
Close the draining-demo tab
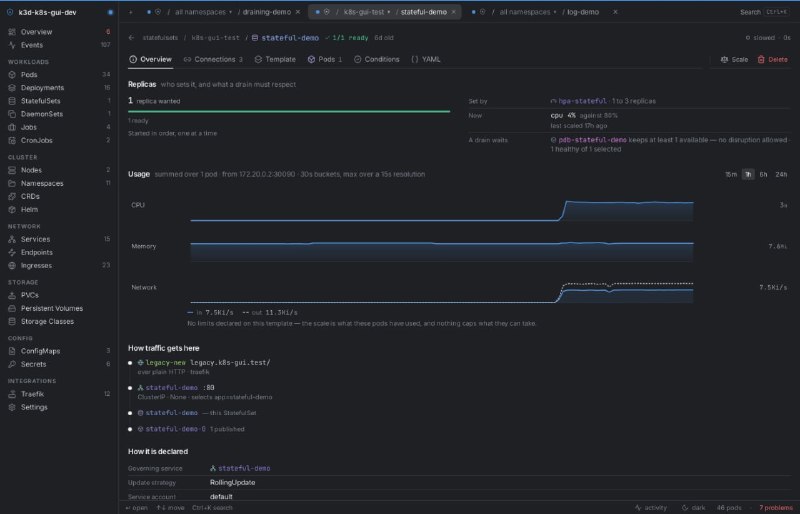[x=298, y=12]
